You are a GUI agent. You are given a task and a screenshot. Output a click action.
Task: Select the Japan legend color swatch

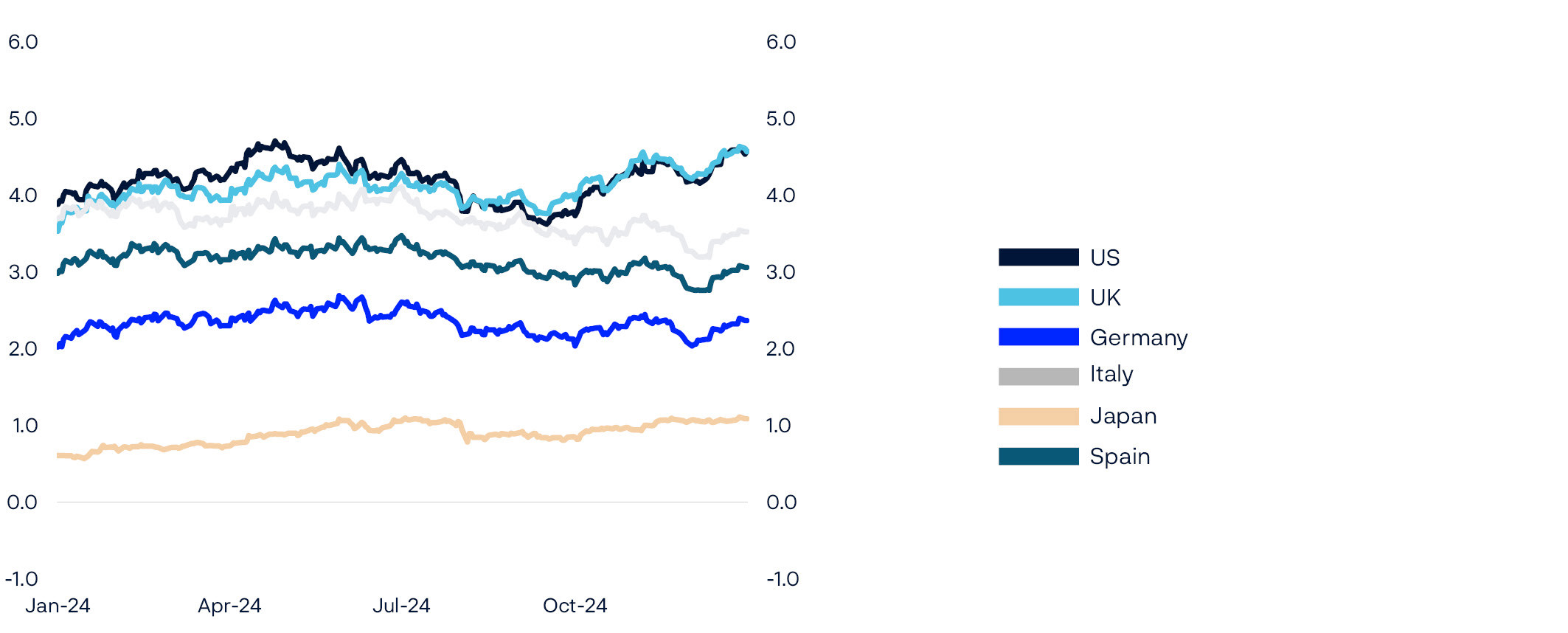tap(1038, 416)
